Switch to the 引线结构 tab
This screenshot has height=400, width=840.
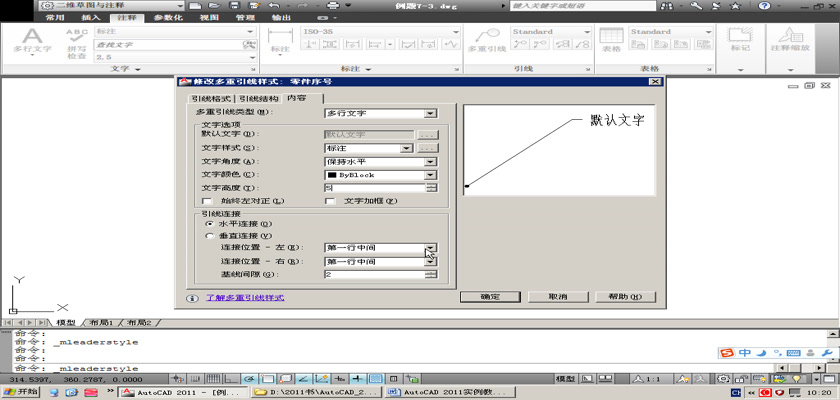click(258, 99)
